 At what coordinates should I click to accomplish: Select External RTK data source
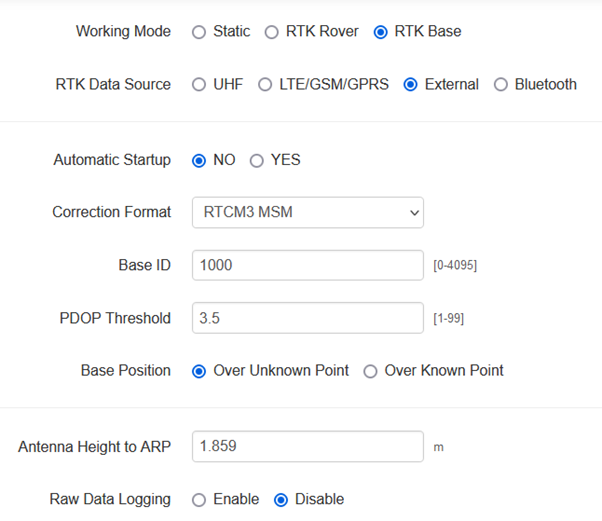tap(410, 85)
